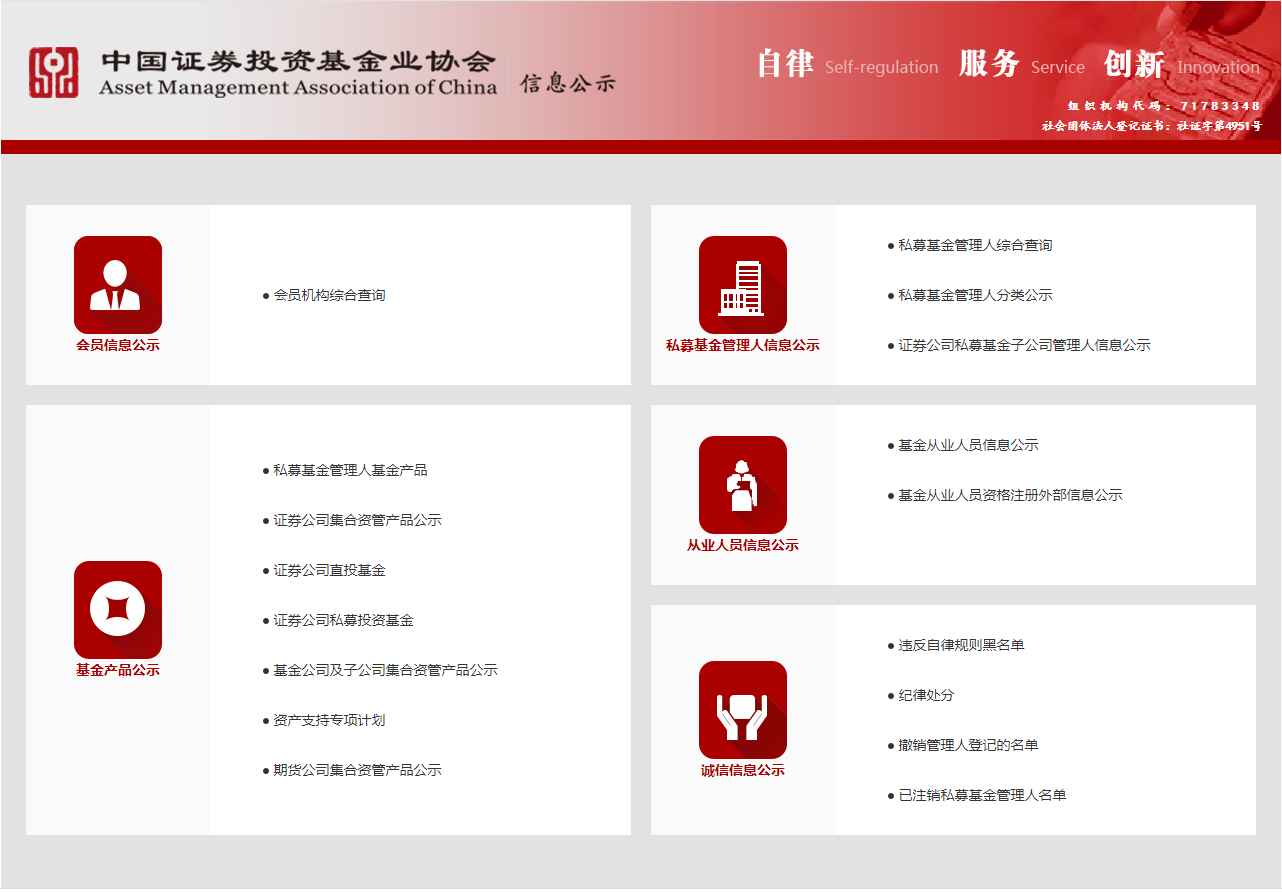
Task: Go to 私募基金管理人分类公示
Action: click(x=975, y=295)
